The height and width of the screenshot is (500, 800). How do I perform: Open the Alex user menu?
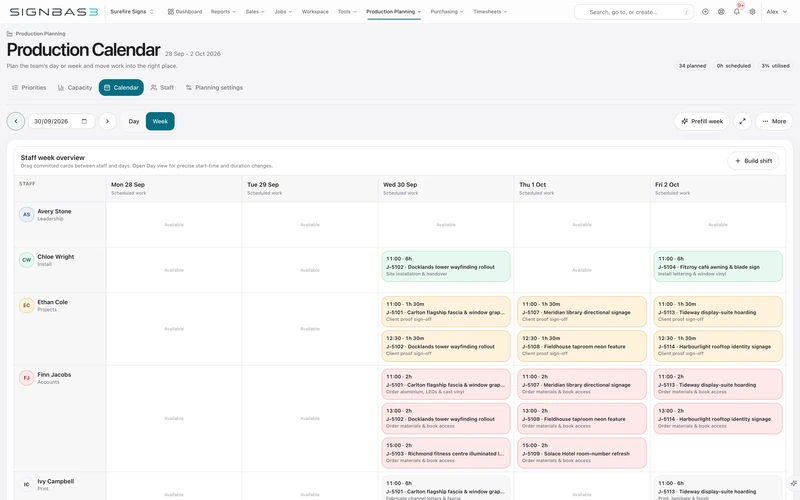click(x=777, y=12)
